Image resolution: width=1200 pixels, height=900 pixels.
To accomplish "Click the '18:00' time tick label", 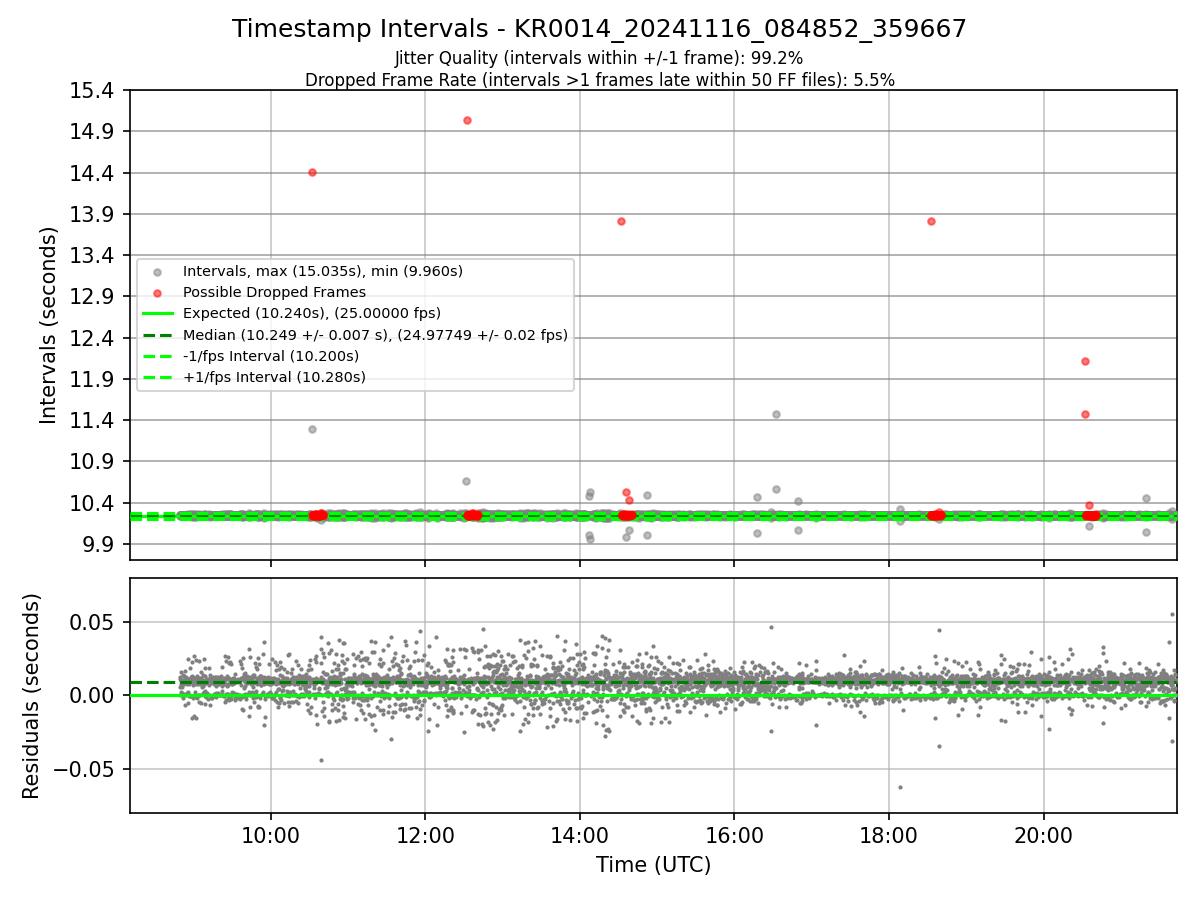I will pos(889,834).
